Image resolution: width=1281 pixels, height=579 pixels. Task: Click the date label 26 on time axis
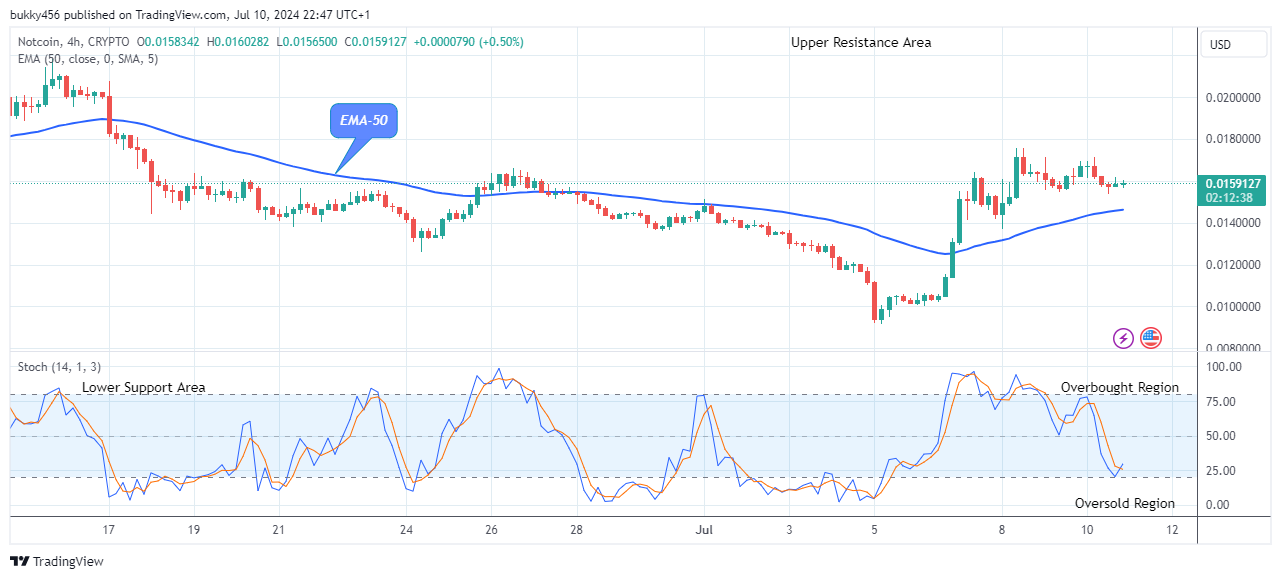coord(491,530)
